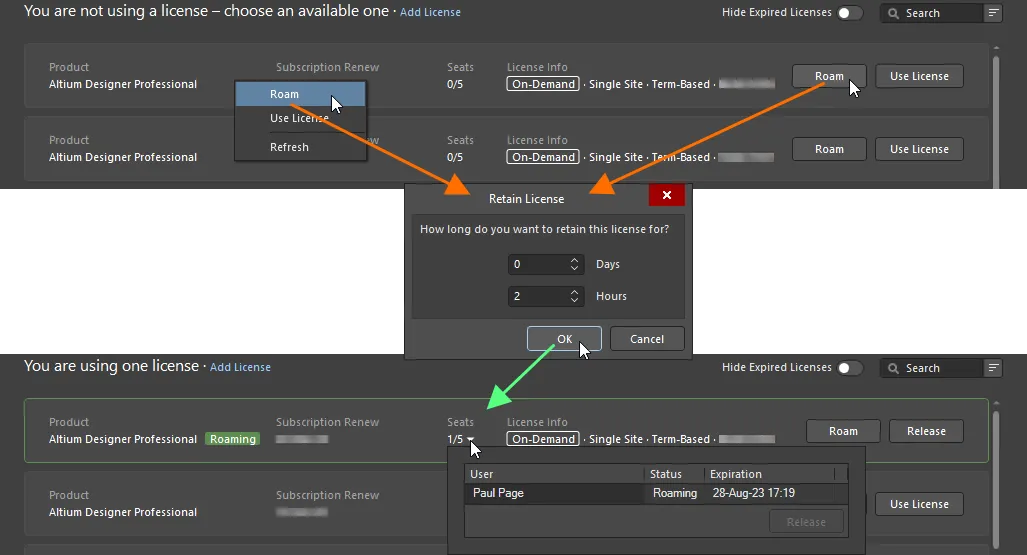
Task: Click Roam button on first license row
Action: pyautogui.click(x=829, y=76)
